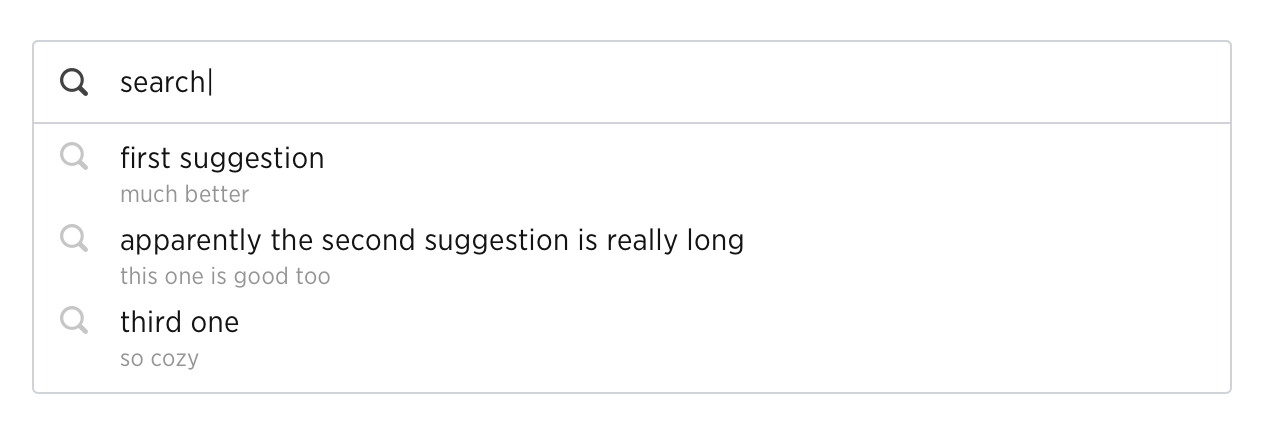The height and width of the screenshot is (434, 1264).
Task: Click the "so cozy" subtitle text
Action: click(159, 358)
